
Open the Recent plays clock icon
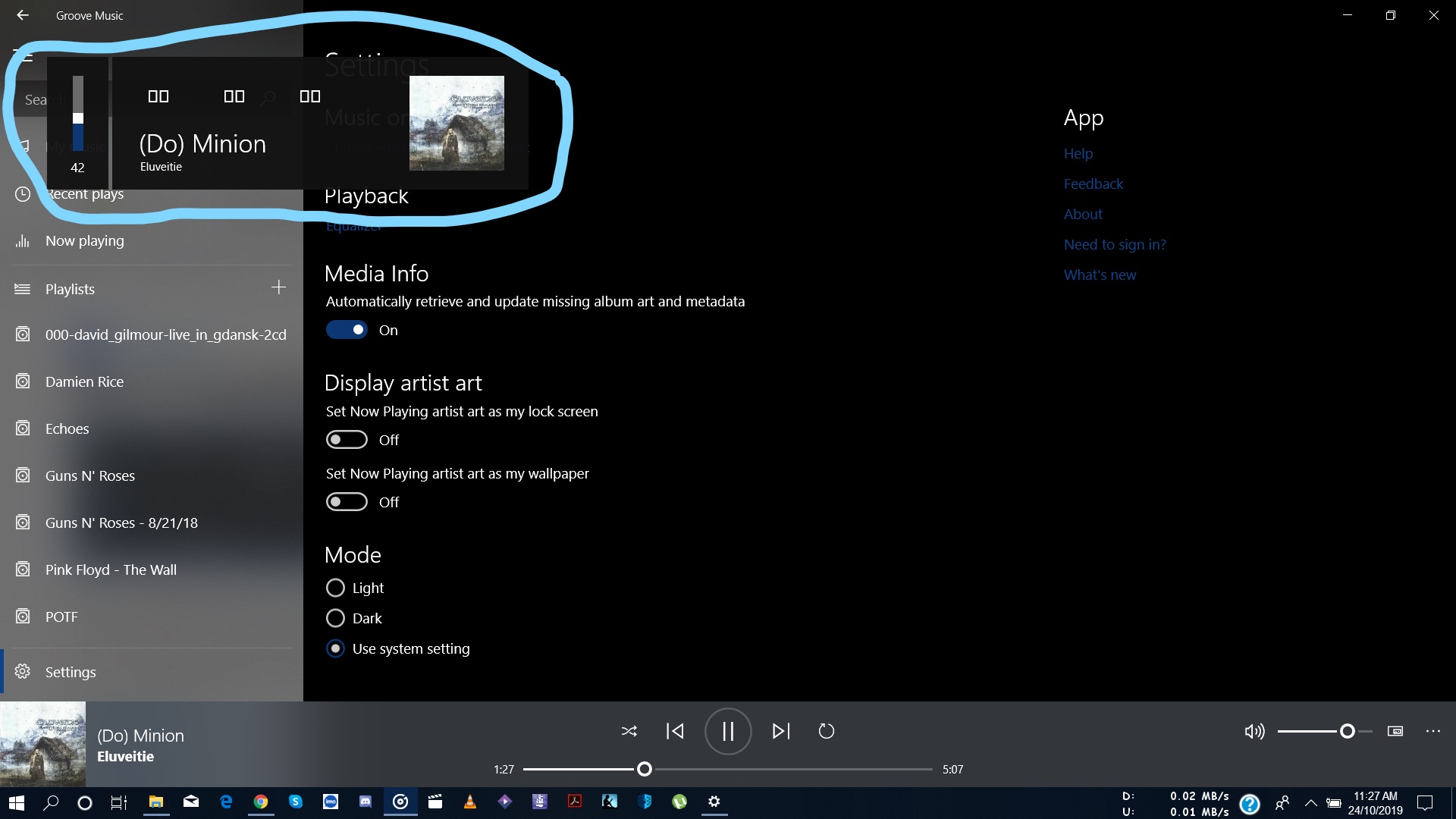(x=23, y=194)
